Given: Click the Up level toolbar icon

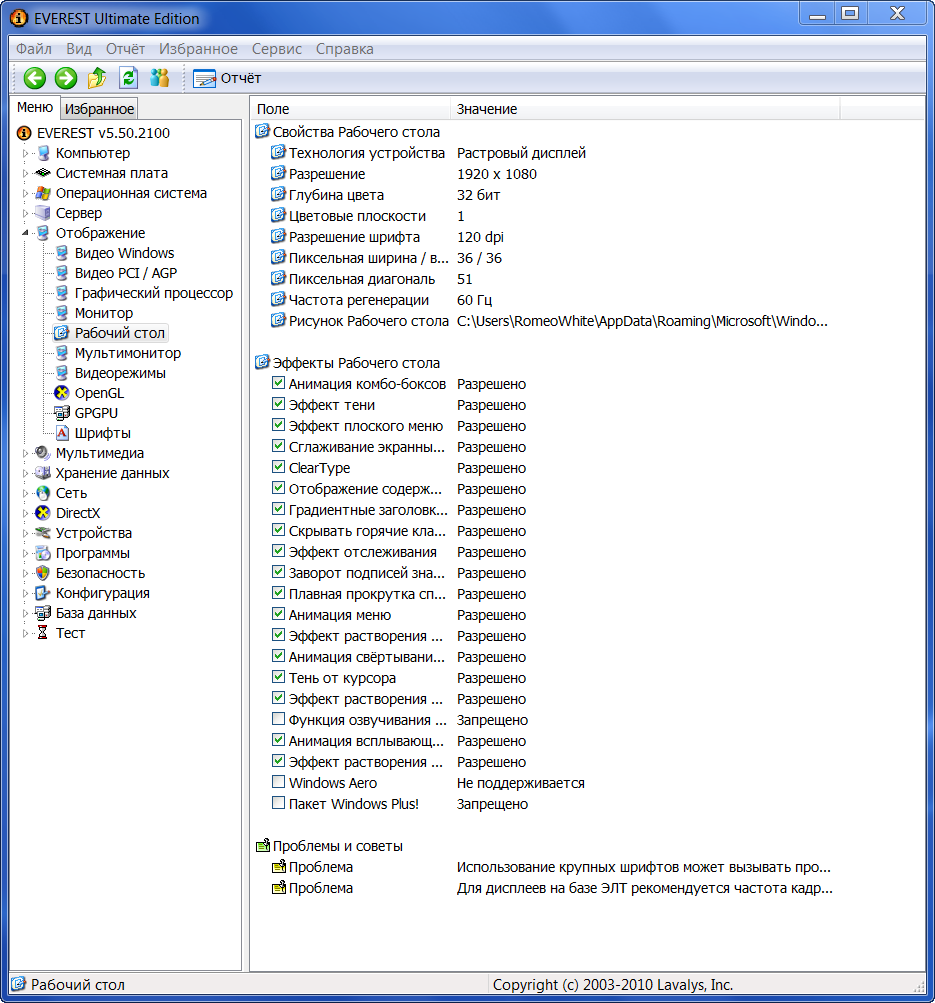Looking at the screenshot, I should 97,78.
